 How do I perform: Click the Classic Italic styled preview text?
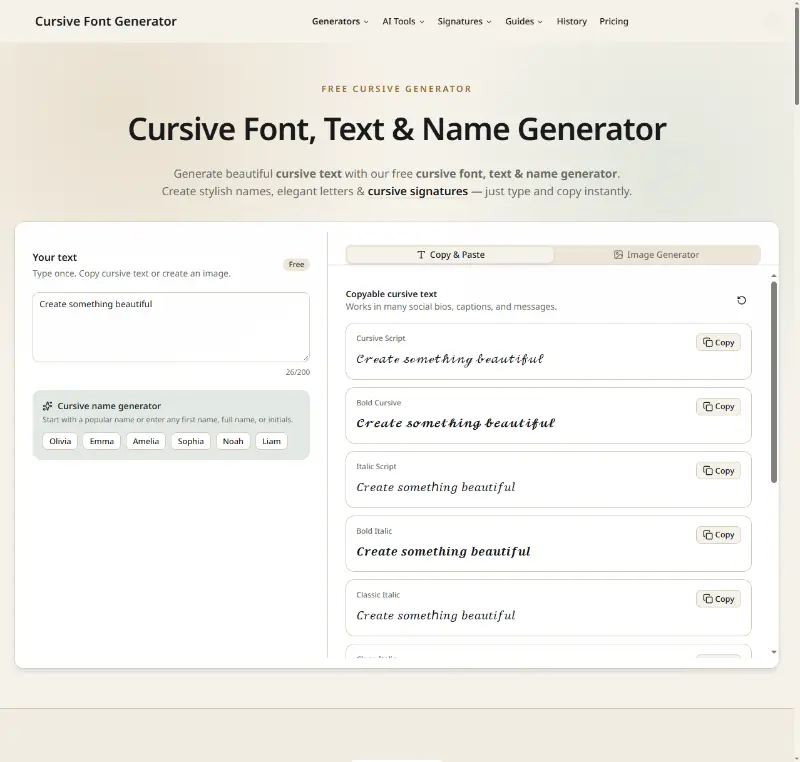(x=436, y=616)
